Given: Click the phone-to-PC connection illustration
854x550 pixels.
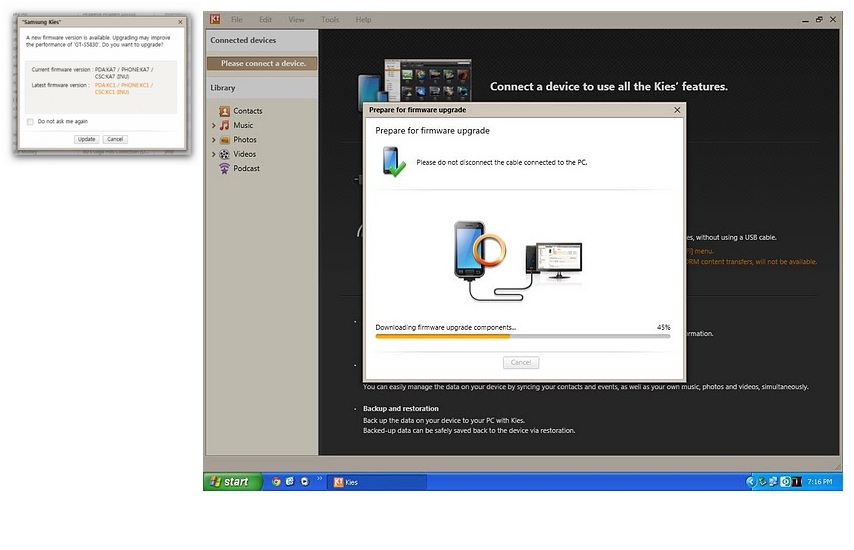Looking at the screenshot, I should pos(517,261).
